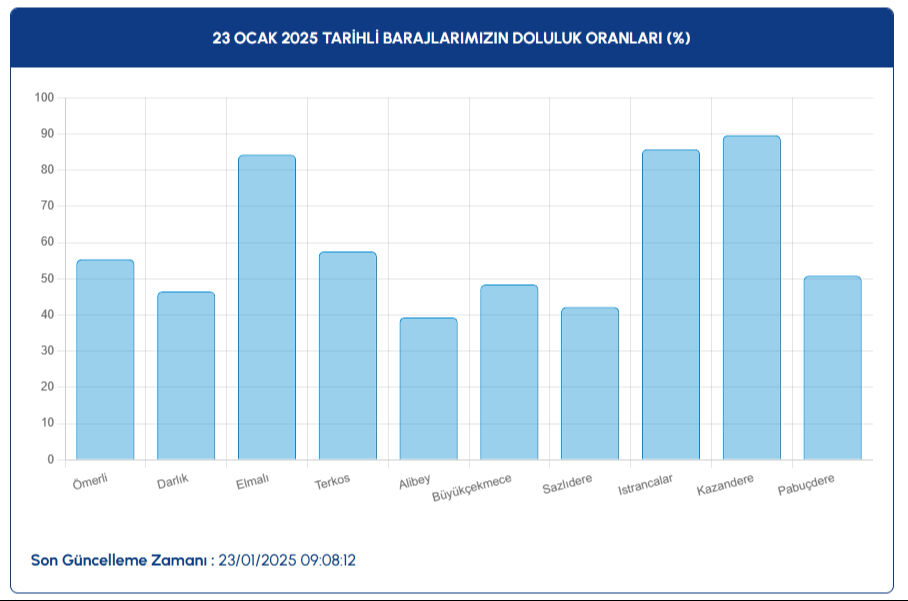Screen dimensions: 908x601
Task: Select the Sazlıdere dam column
Action: click(x=589, y=385)
